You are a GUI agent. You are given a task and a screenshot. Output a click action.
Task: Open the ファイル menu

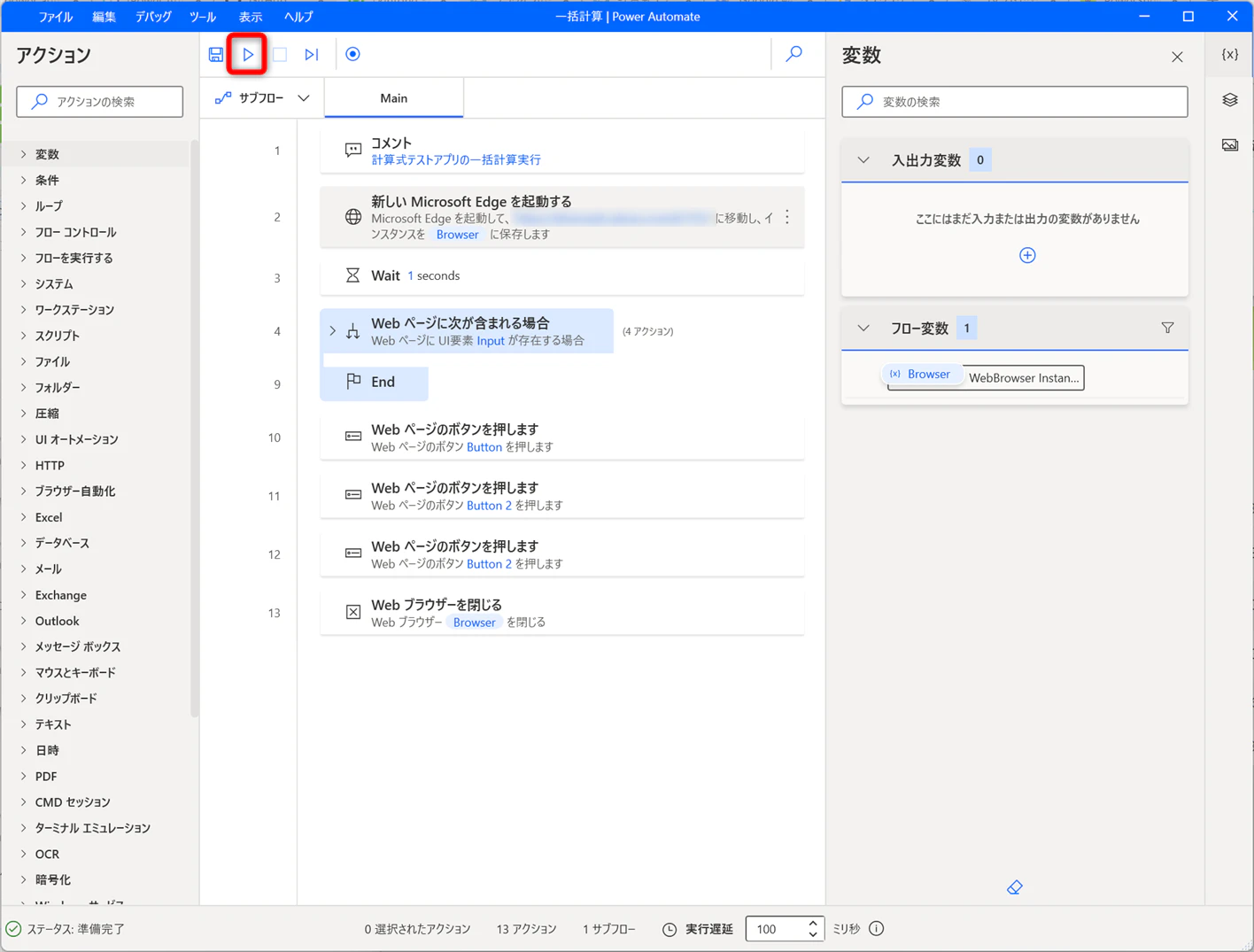click(56, 16)
